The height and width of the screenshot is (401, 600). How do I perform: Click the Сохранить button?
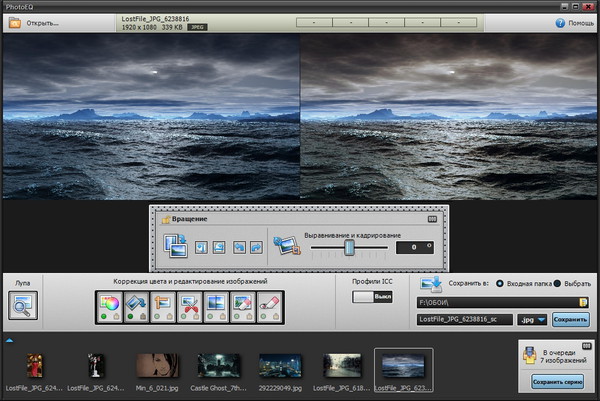pyautogui.click(x=570, y=319)
